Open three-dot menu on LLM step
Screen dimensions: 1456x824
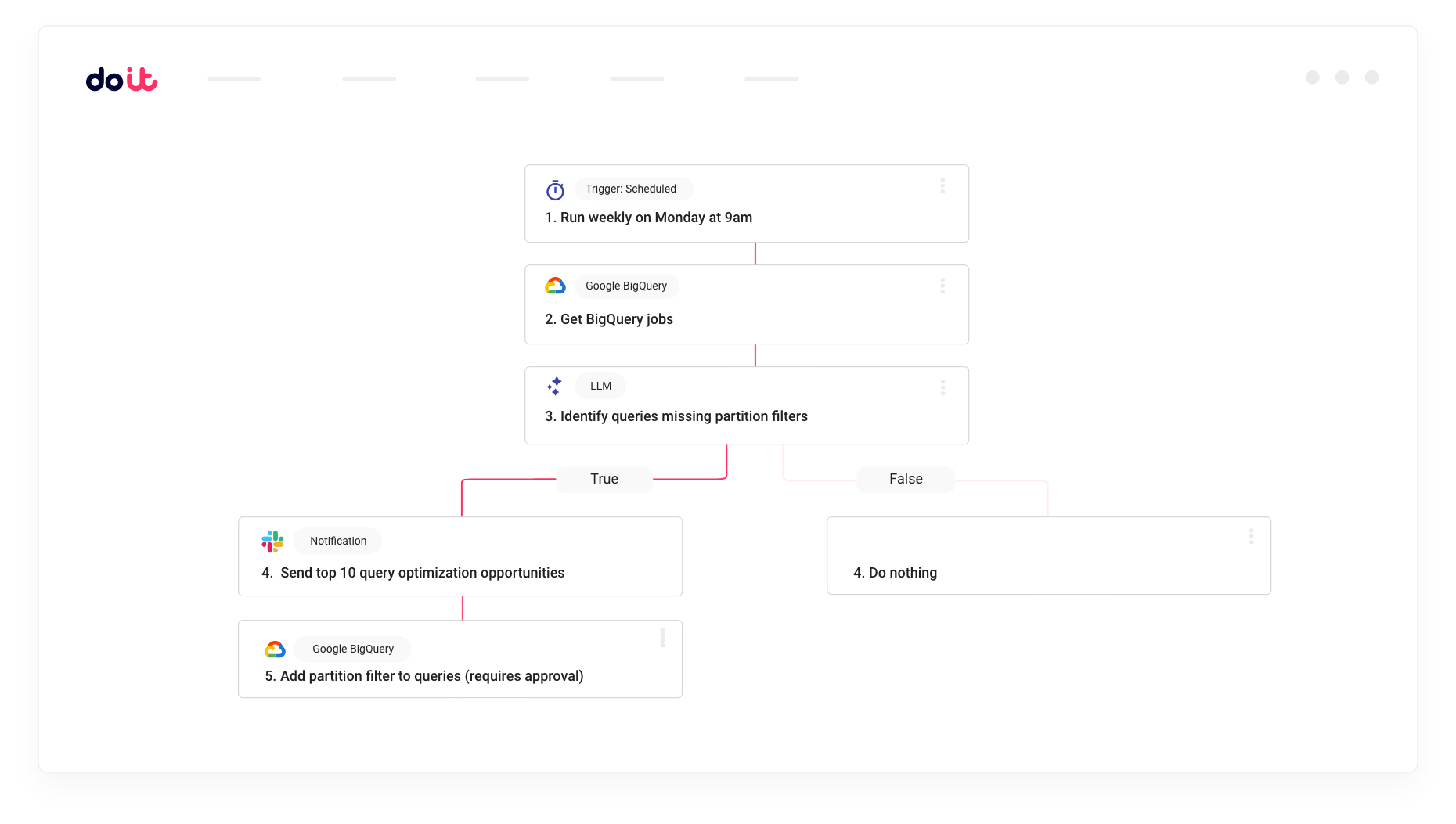942,387
